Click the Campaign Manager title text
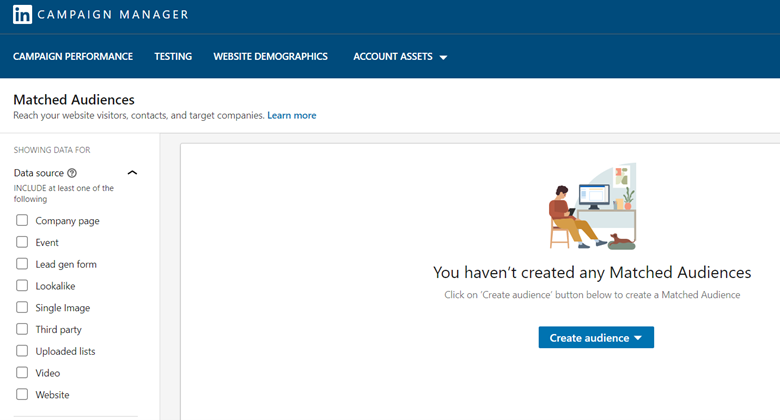Viewport: 780px width, 420px height. (x=113, y=14)
